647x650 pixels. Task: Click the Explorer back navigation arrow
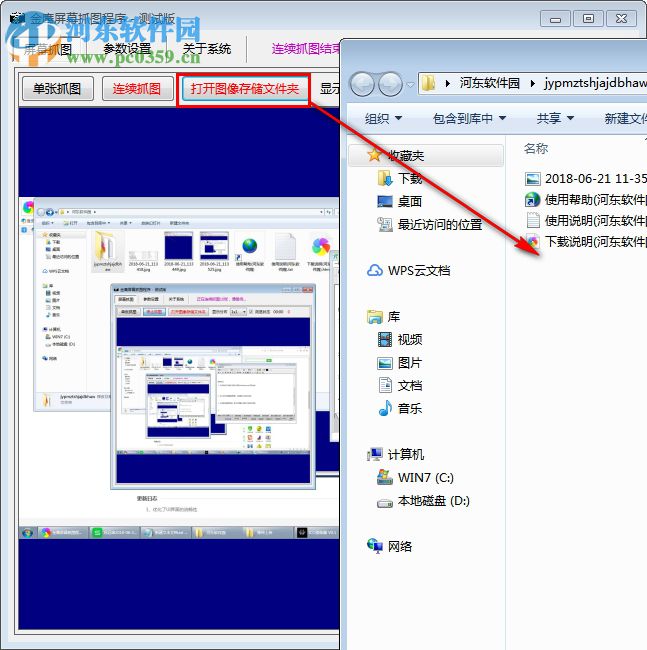click(x=362, y=84)
